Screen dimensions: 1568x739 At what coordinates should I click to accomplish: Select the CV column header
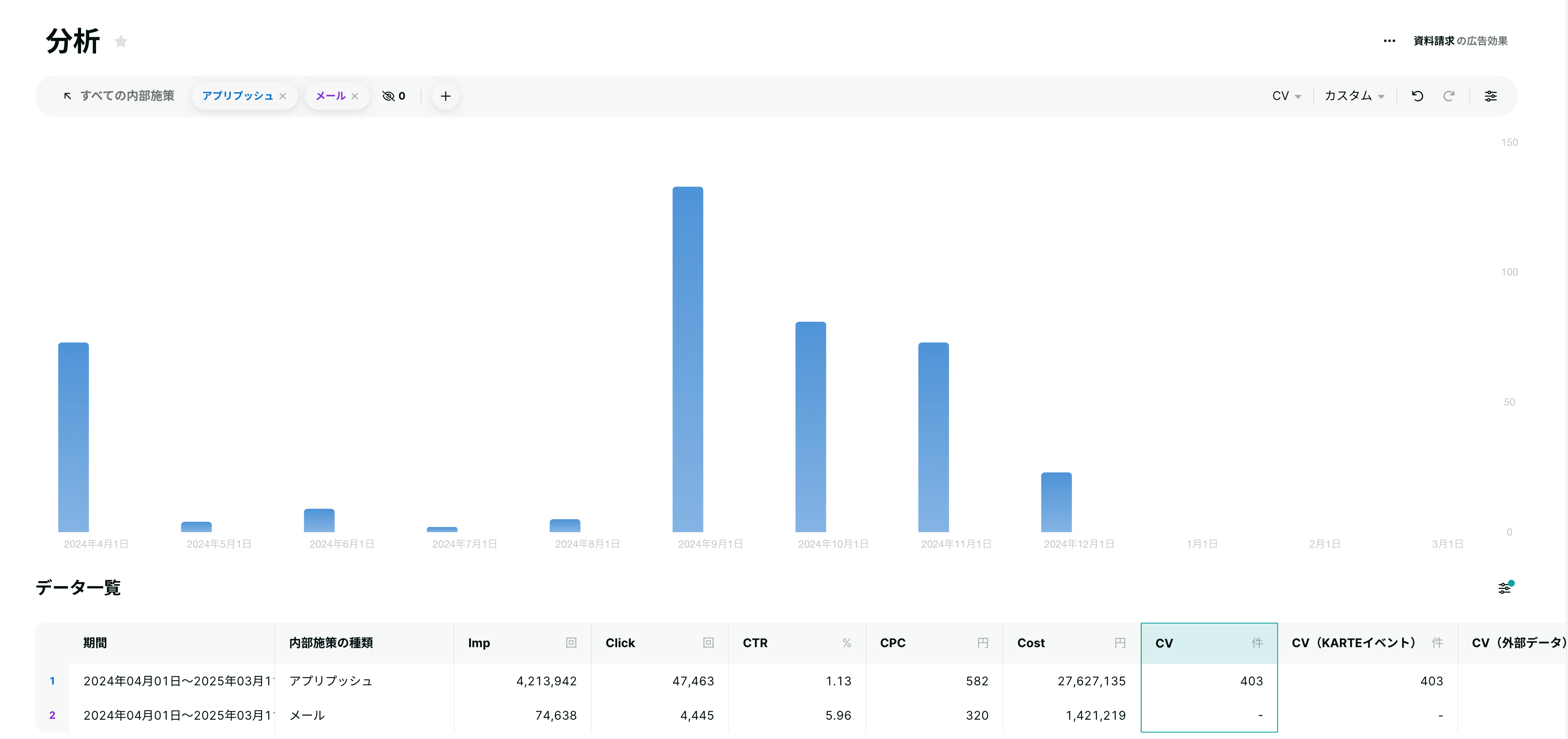point(1209,643)
